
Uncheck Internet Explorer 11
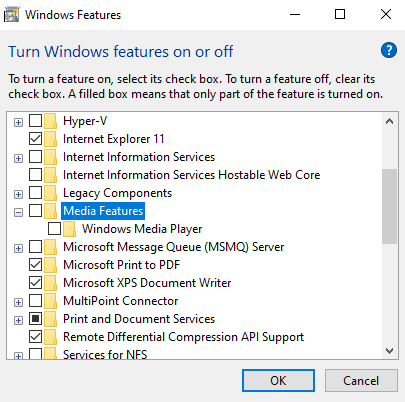click(x=35, y=139)
